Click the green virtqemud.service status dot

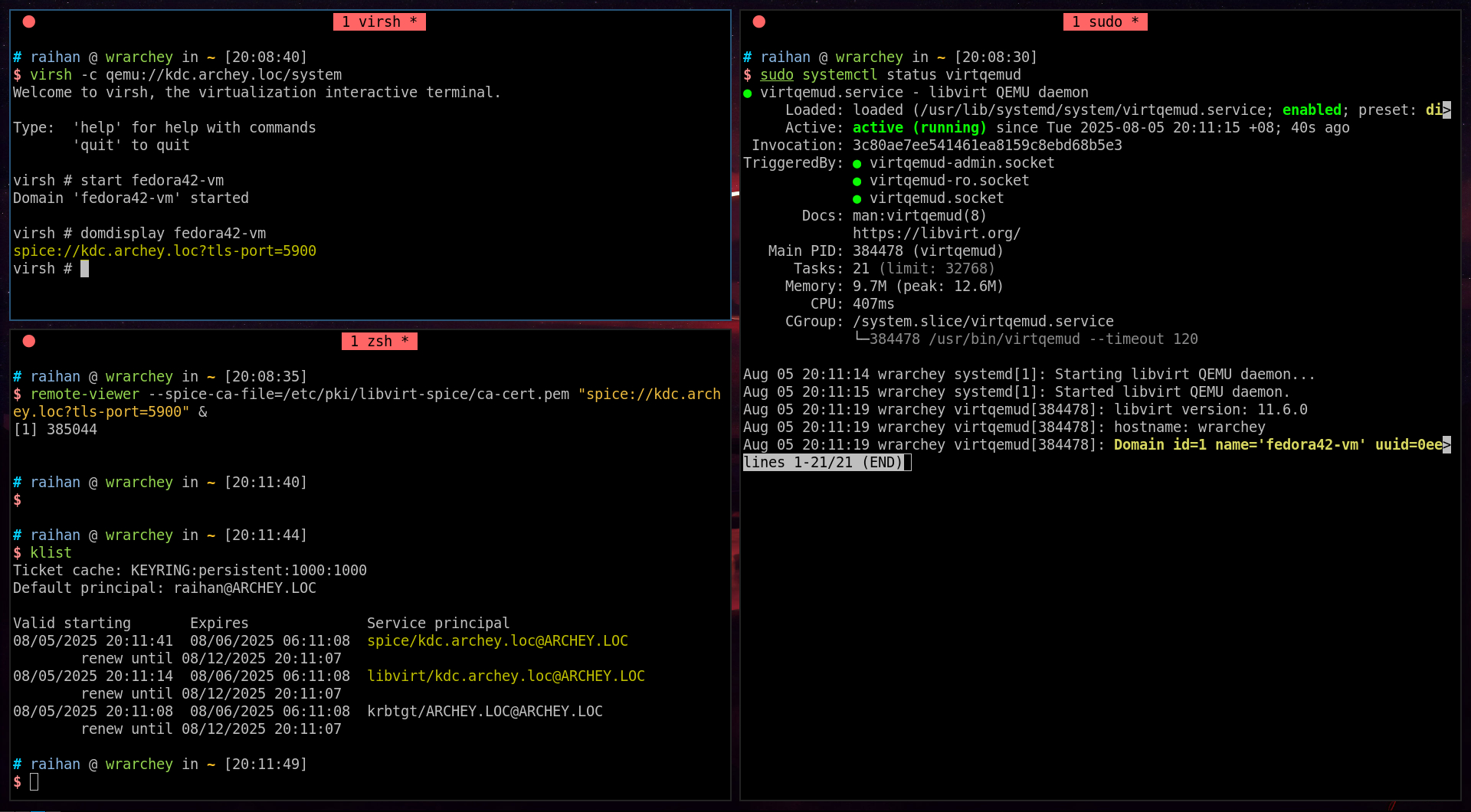click(x=748, y=93)
